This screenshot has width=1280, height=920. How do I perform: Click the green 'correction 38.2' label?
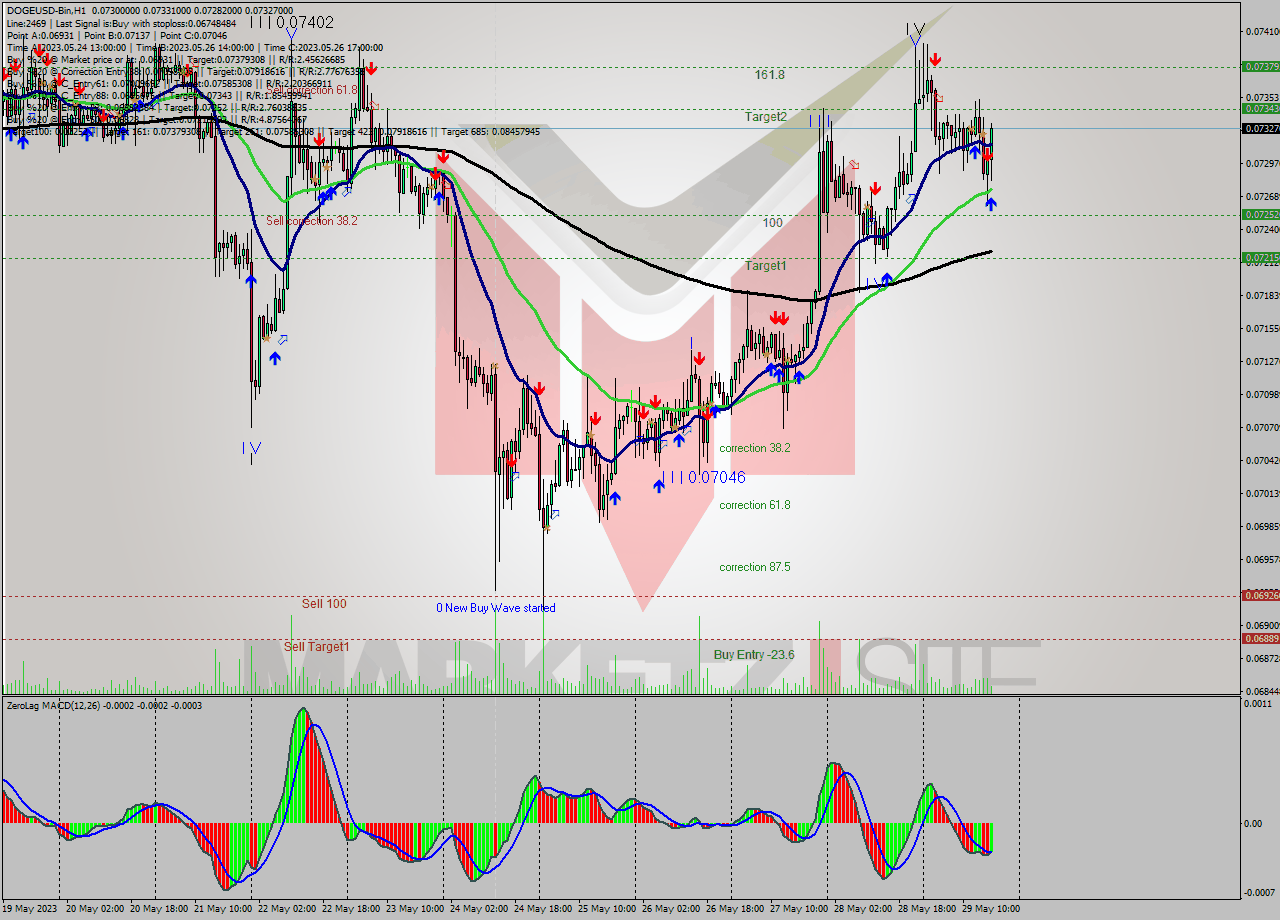755,448
